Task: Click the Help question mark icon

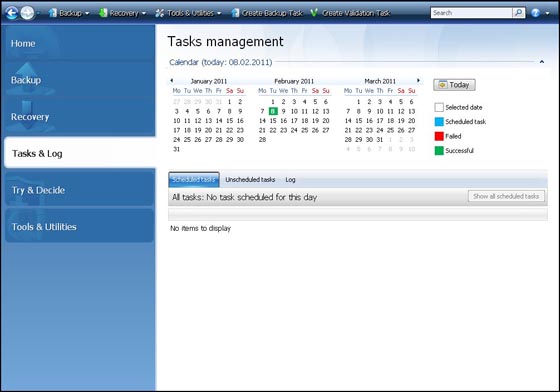Action: coord(535,13)
